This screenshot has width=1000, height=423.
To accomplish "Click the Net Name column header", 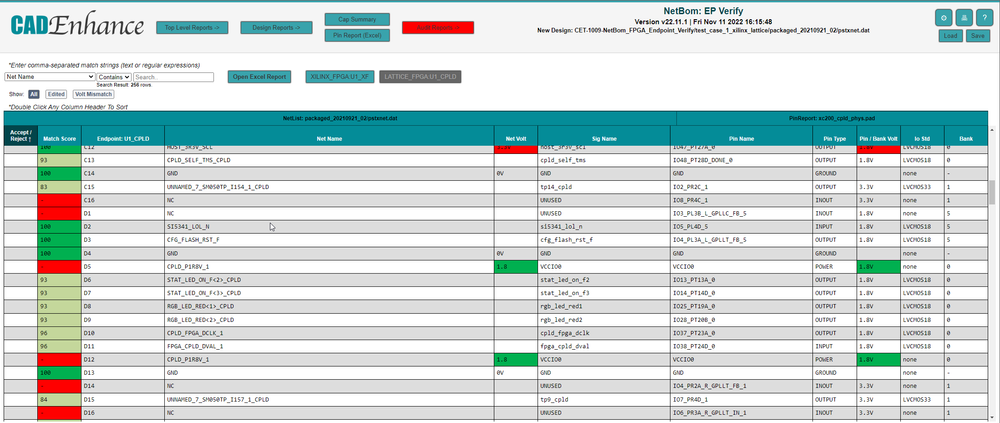I will tap(329, 137).
